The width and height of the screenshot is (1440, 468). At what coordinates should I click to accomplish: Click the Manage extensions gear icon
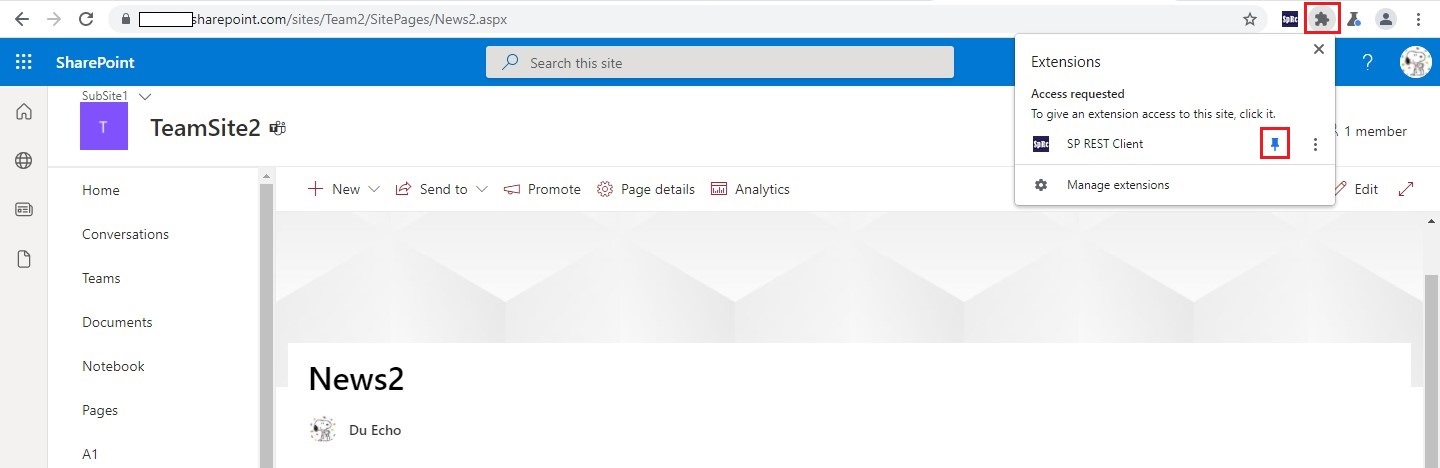point(1040,185)
